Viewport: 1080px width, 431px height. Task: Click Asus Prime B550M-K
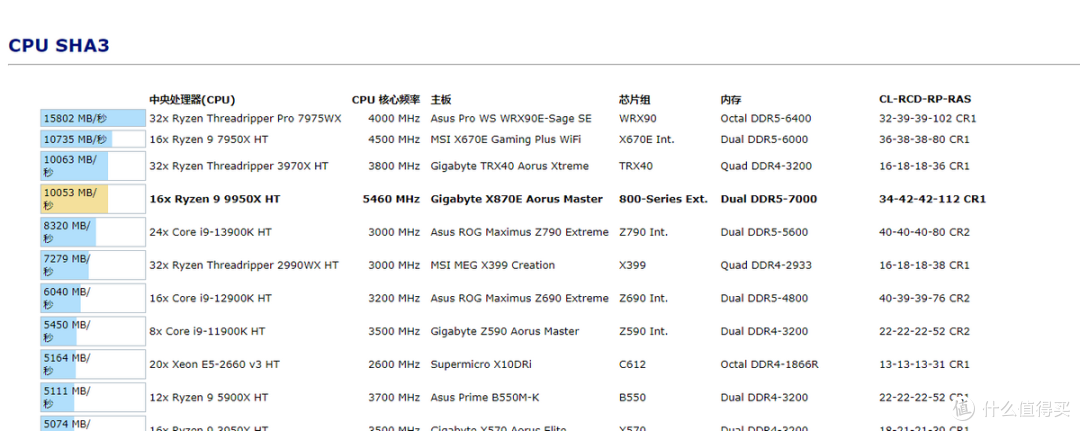(x=483, y=397)
